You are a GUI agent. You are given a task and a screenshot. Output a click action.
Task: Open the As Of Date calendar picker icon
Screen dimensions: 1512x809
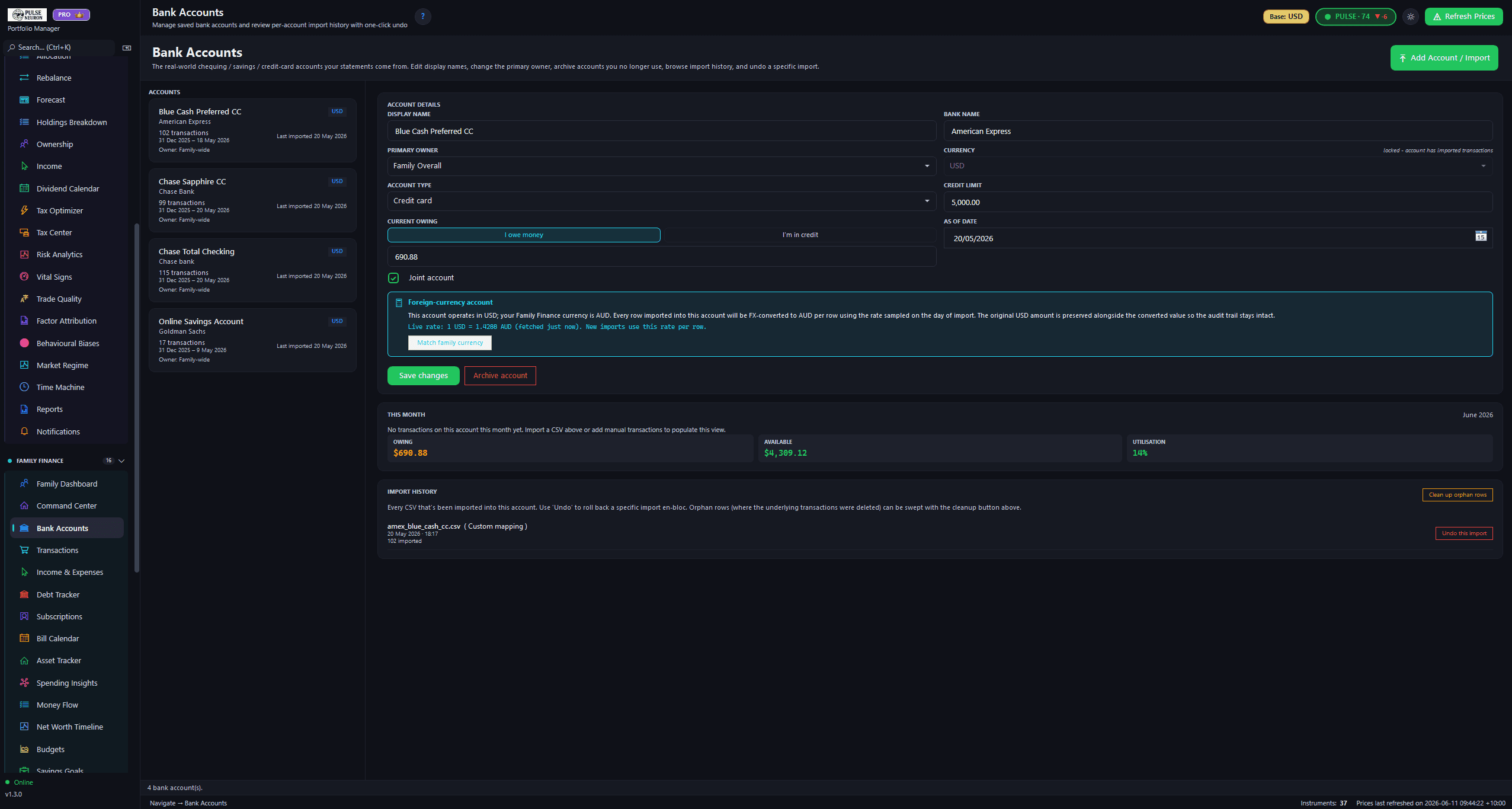coord(1481,236)
